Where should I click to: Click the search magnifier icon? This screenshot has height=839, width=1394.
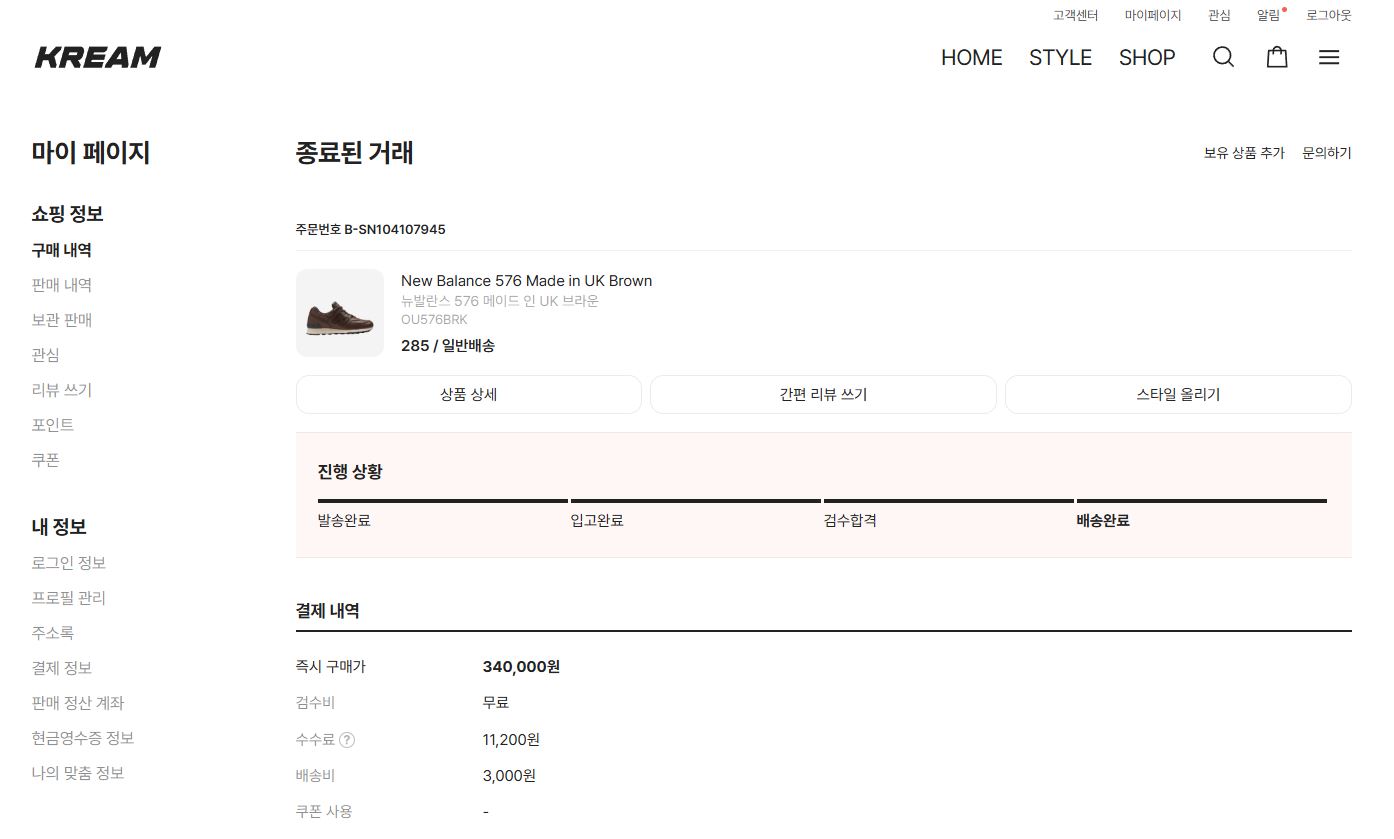coord(1223,57)
